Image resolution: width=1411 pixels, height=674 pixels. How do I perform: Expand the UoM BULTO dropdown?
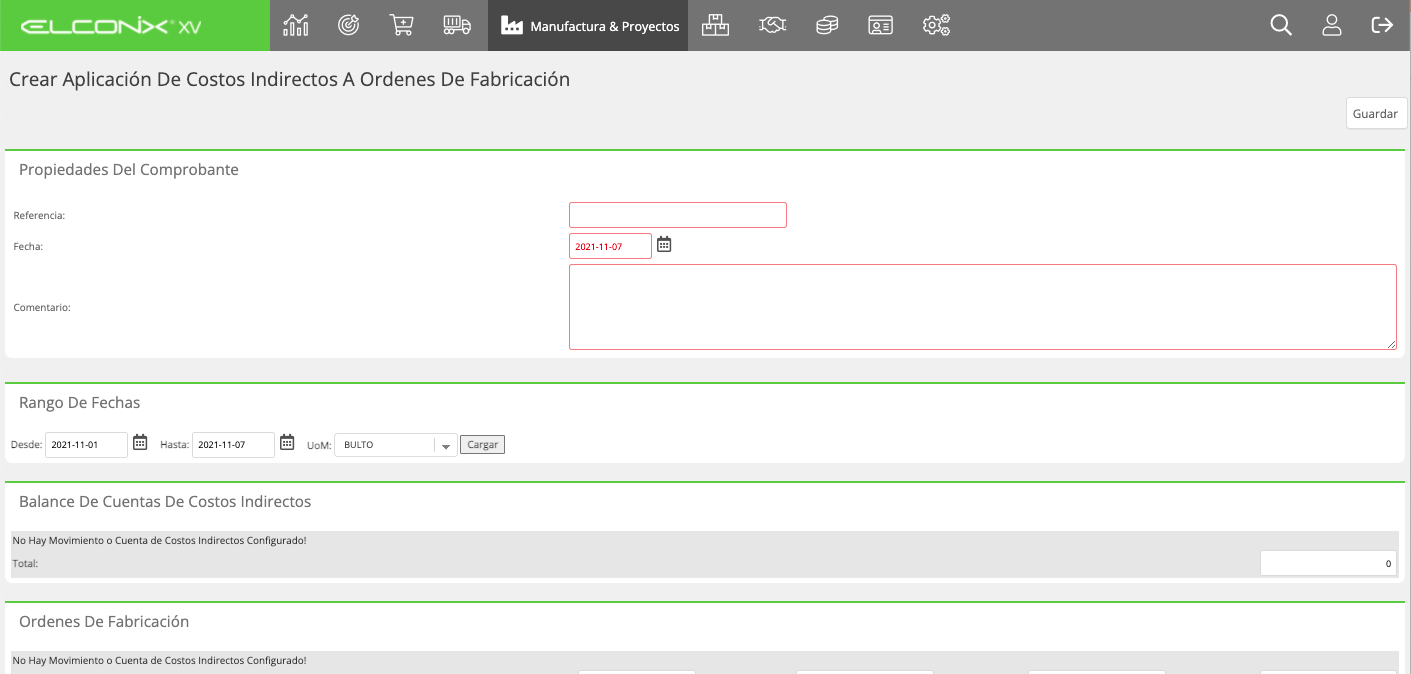click(396, 445)
